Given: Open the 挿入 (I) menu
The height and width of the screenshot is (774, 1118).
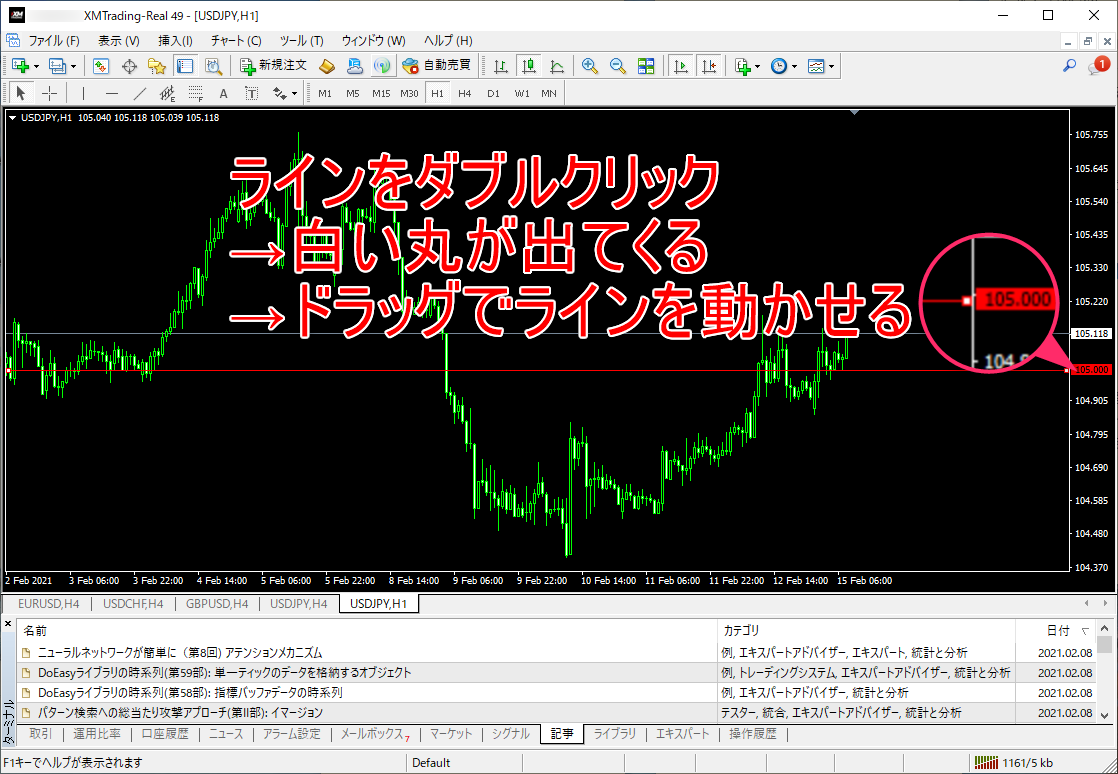Looking at the screenshot, I should (x=175, y=41).
